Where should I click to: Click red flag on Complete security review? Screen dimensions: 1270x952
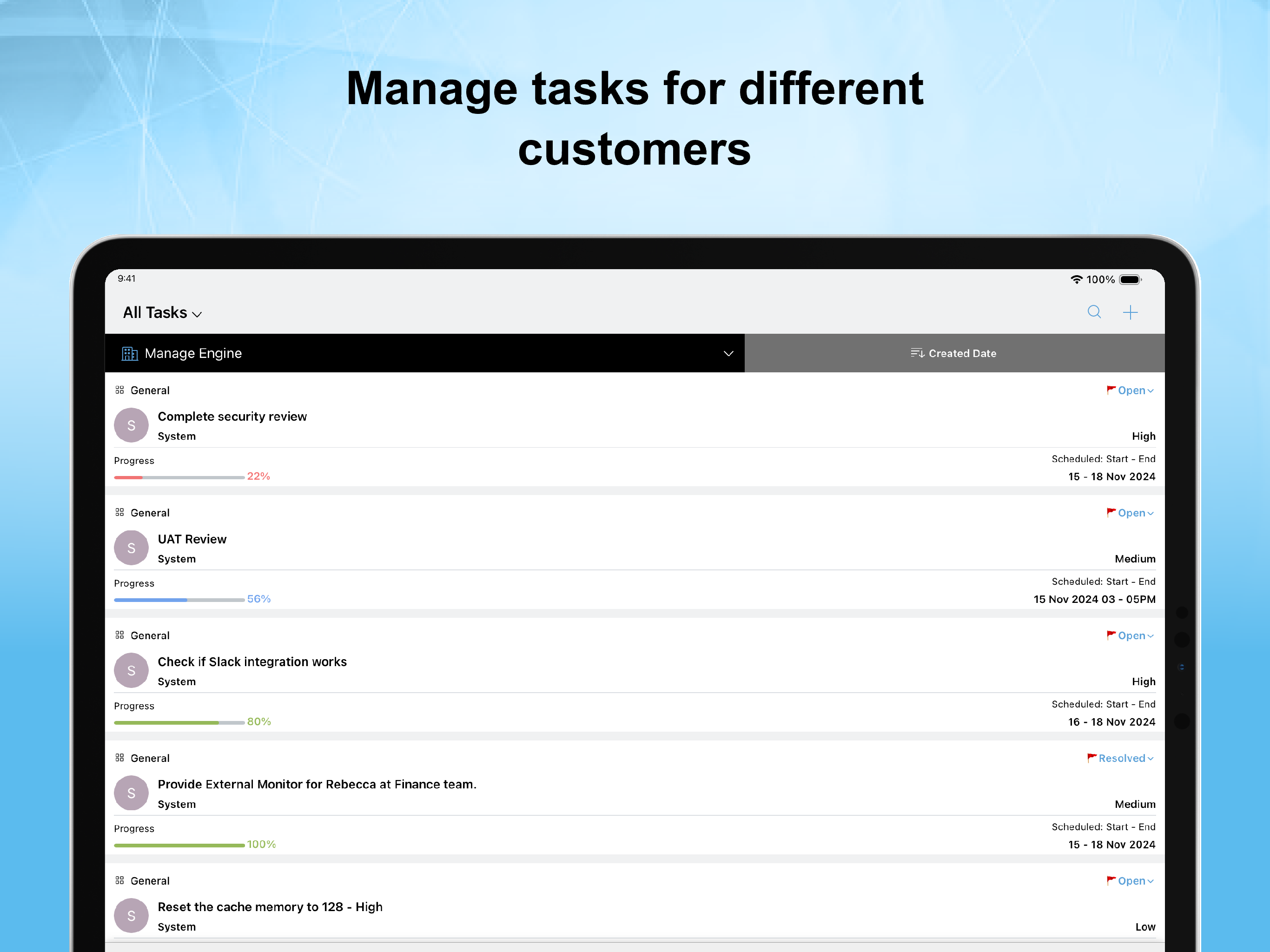point(1111,390)
